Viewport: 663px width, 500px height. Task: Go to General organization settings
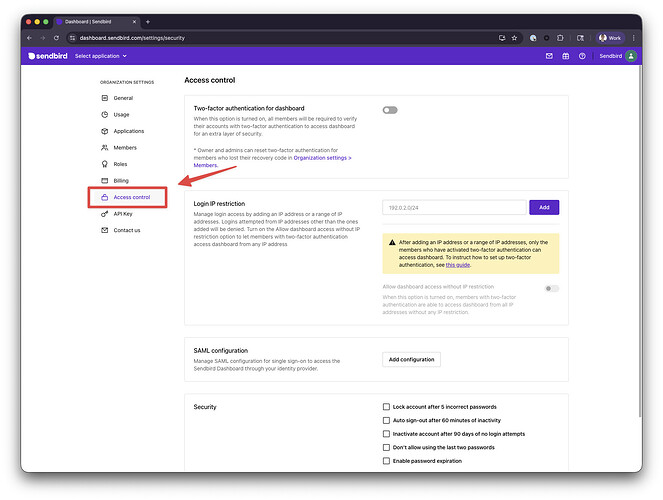[x=123, y=98]
